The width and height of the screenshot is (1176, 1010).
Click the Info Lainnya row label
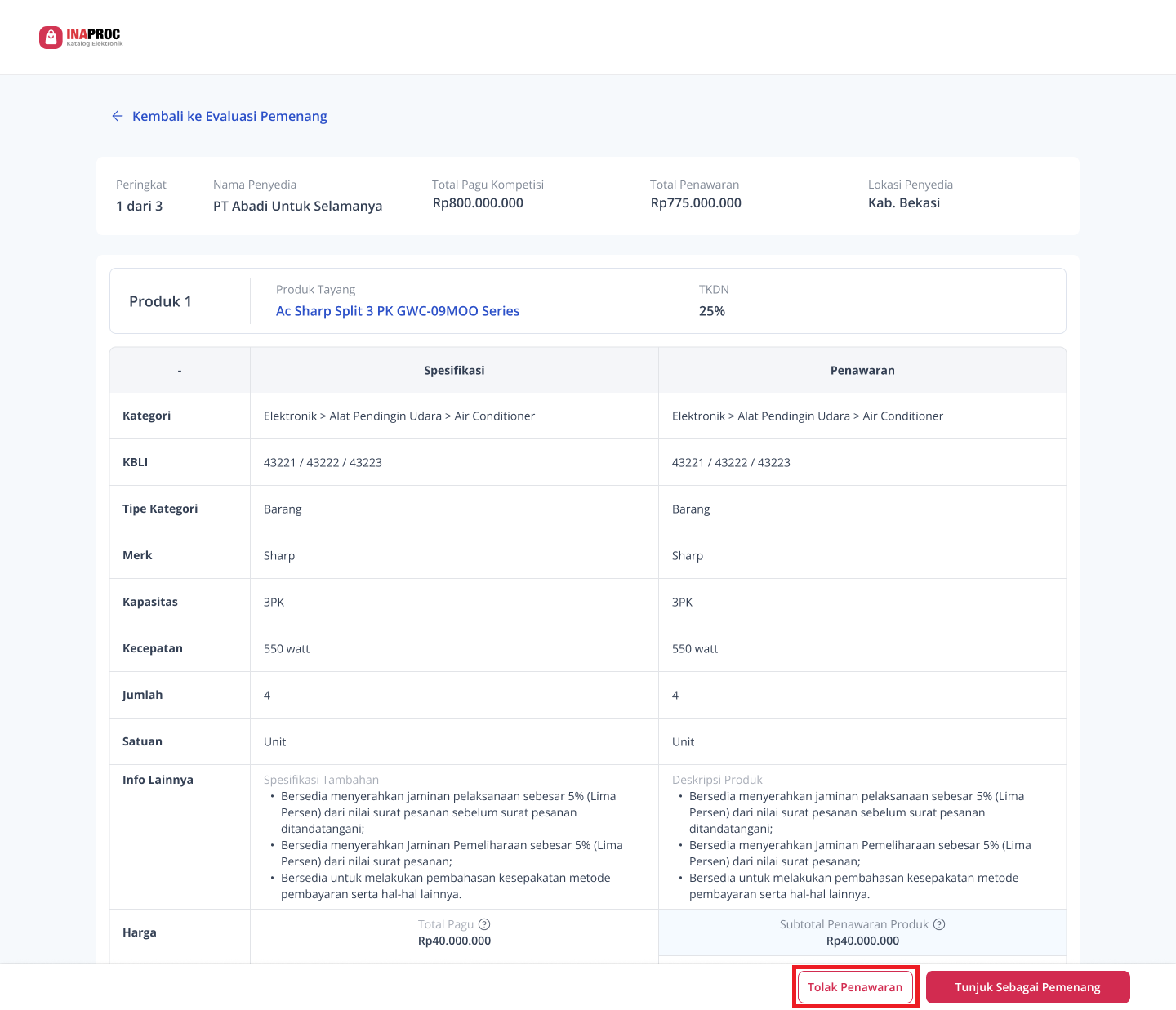158,780
